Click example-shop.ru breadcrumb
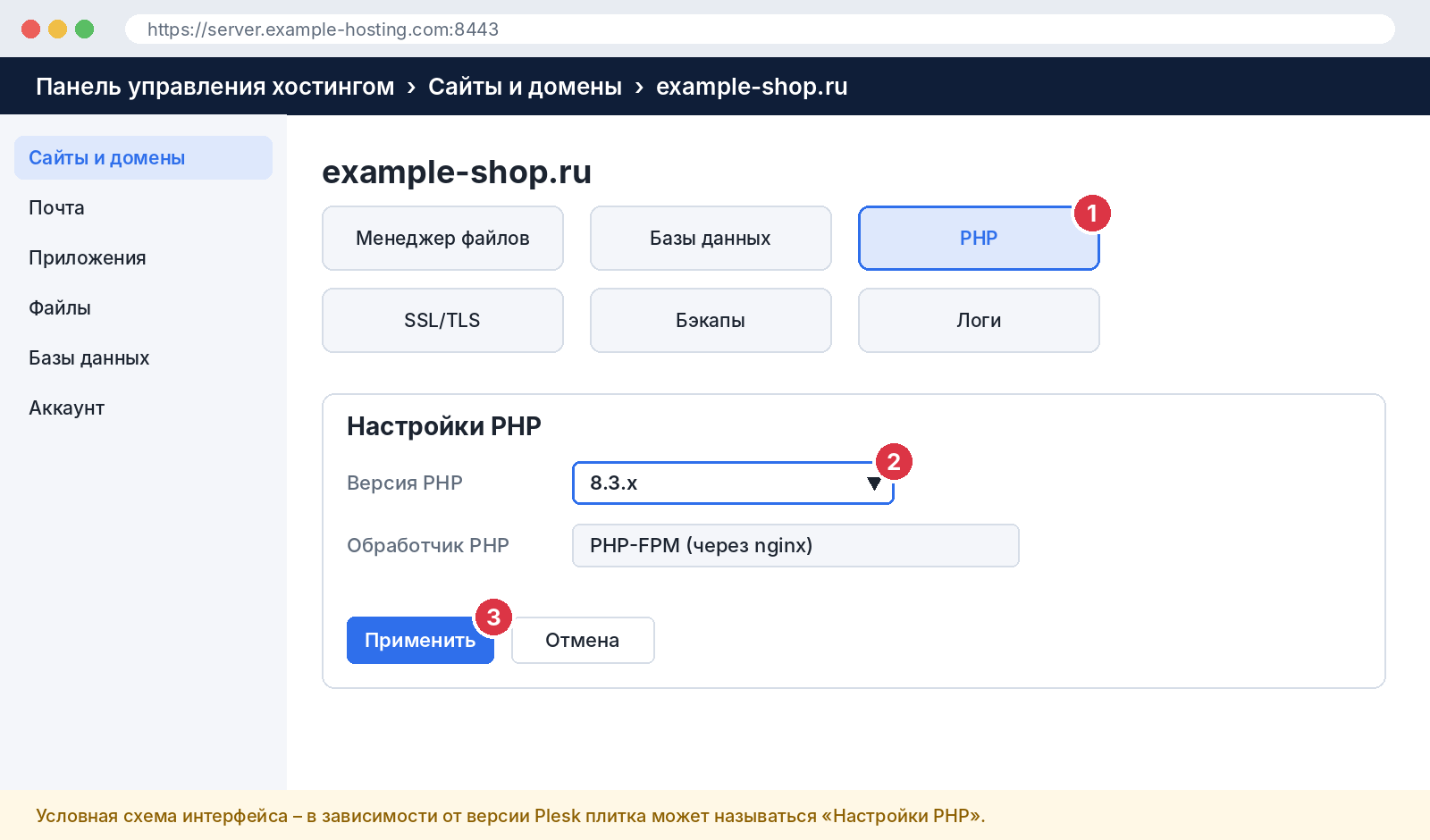Viewport: 1430px width, 840px height. (752, 87)
